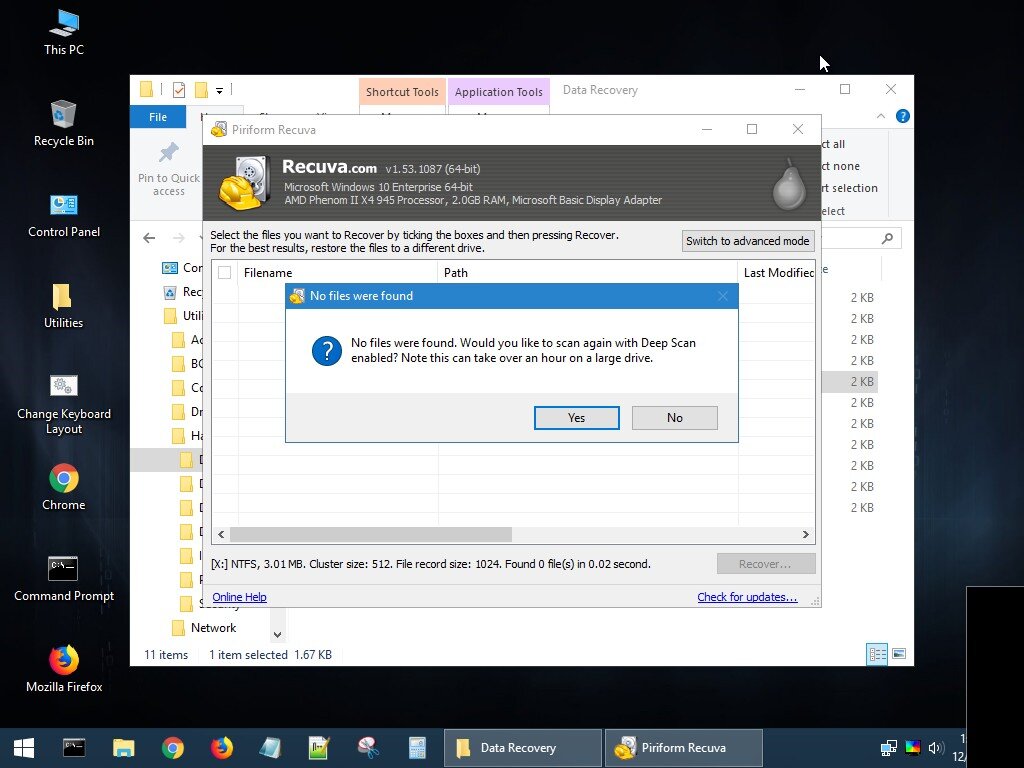Open Explorer help question mark icon
The height and width of the screenshot is (768, 1024).
click(x=903, y=116)
